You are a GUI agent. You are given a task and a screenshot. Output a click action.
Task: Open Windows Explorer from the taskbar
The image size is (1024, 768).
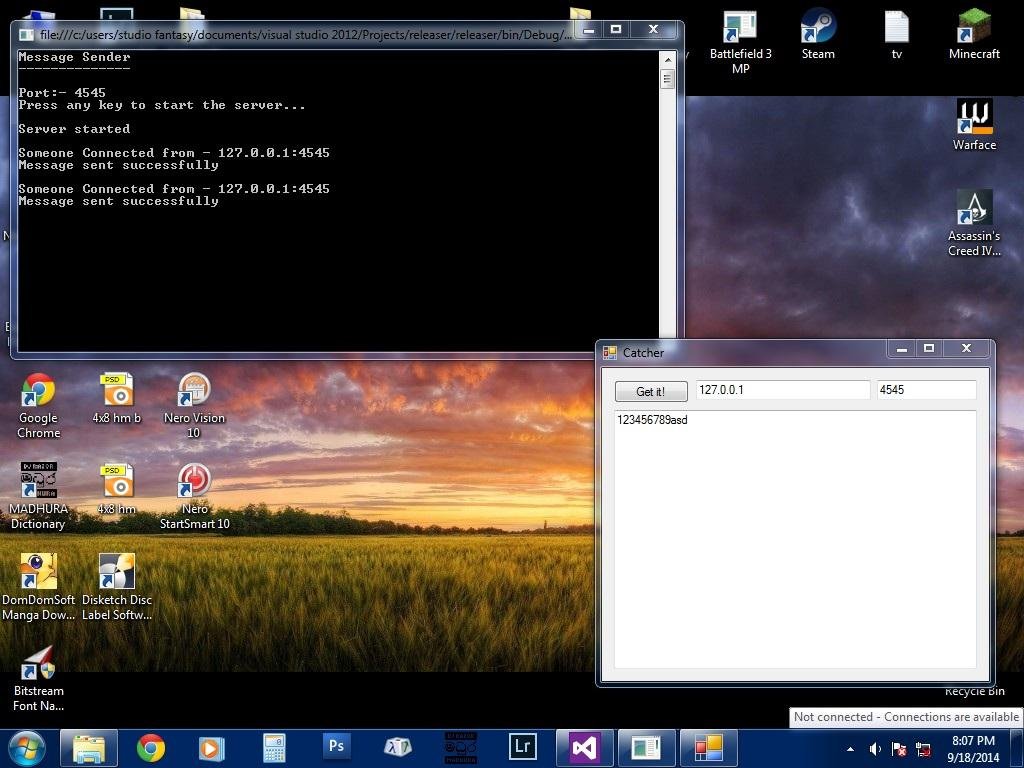coord(89,748)
